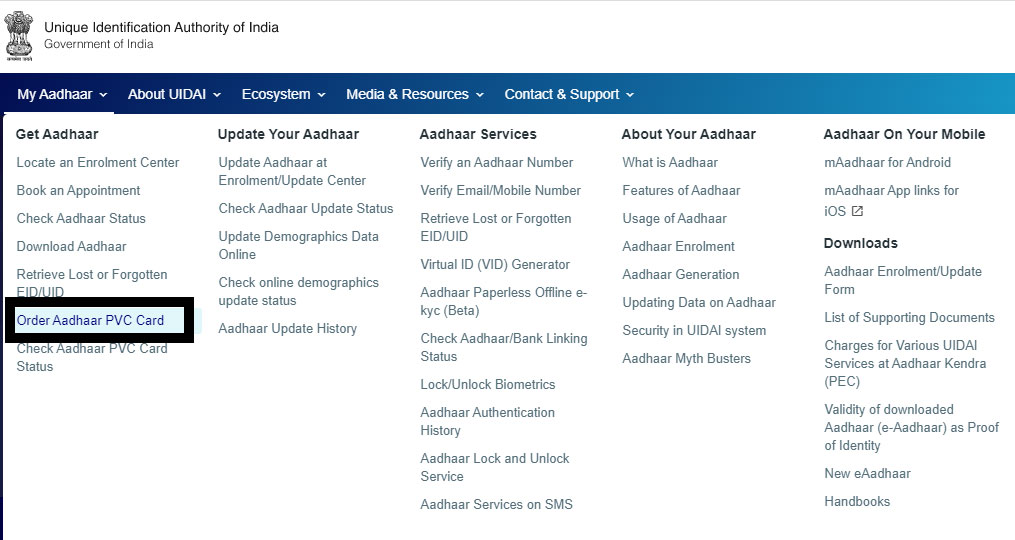
Task: Open the My Aadhaar menu
Action: click(61, 95)
